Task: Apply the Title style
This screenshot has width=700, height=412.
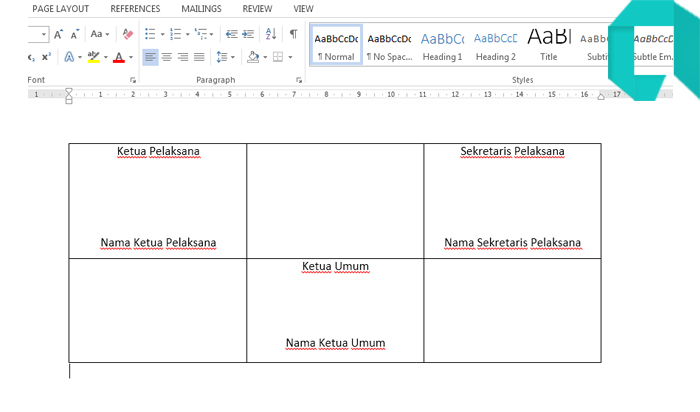Action: [549, 45]
